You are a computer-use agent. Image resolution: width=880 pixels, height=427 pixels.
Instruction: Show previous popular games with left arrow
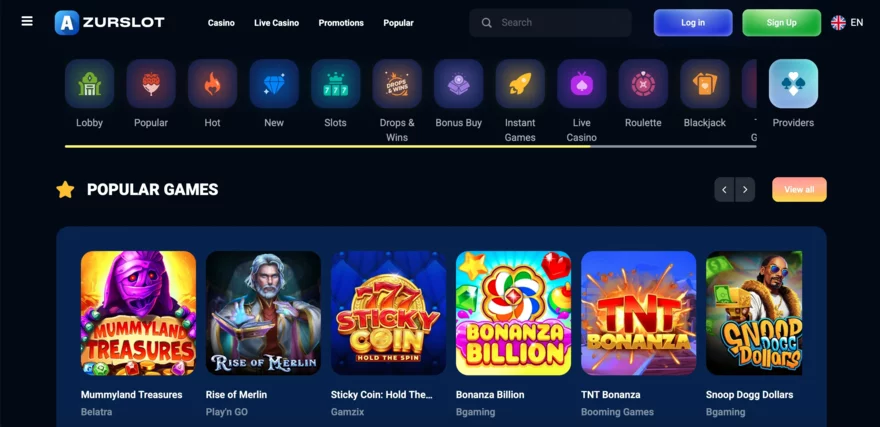[724, 190]
